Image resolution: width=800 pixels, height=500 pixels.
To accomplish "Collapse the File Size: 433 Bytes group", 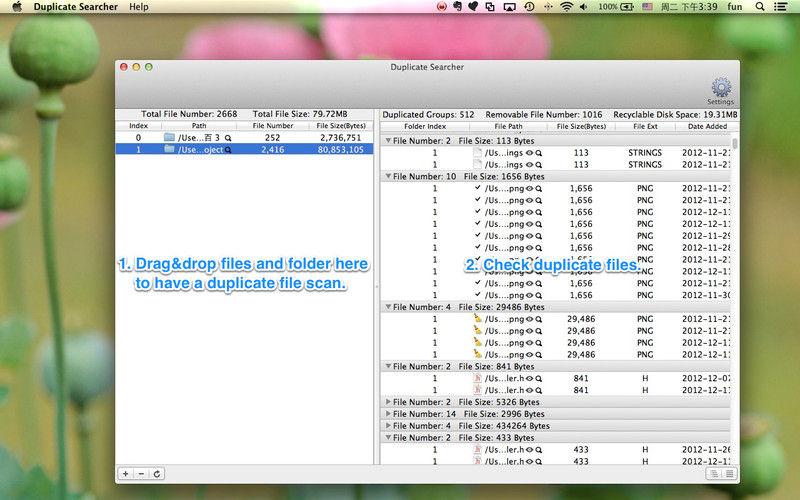I will pos(388,438).
